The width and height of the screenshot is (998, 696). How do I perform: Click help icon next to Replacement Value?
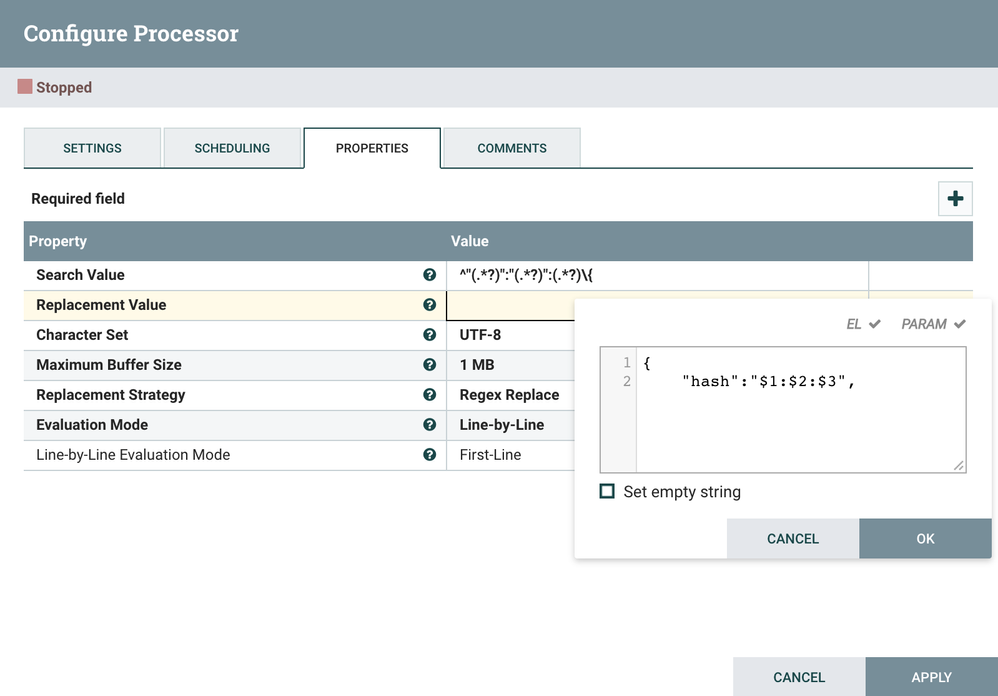coord(430,305)
